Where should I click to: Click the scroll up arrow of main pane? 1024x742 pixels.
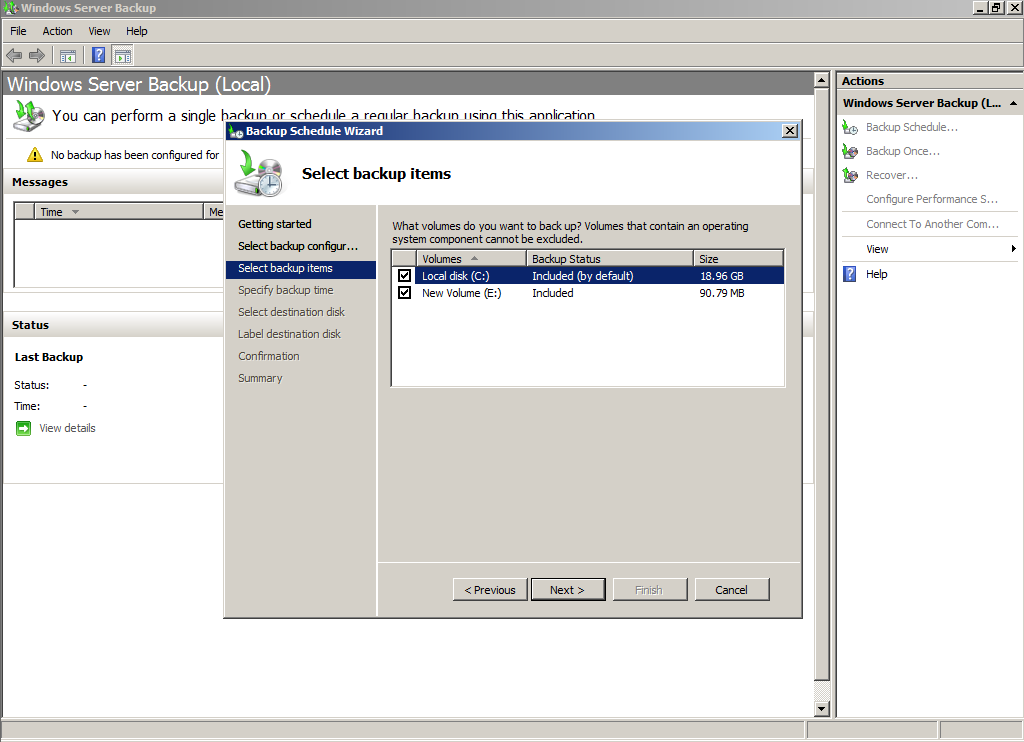[822, 80]
